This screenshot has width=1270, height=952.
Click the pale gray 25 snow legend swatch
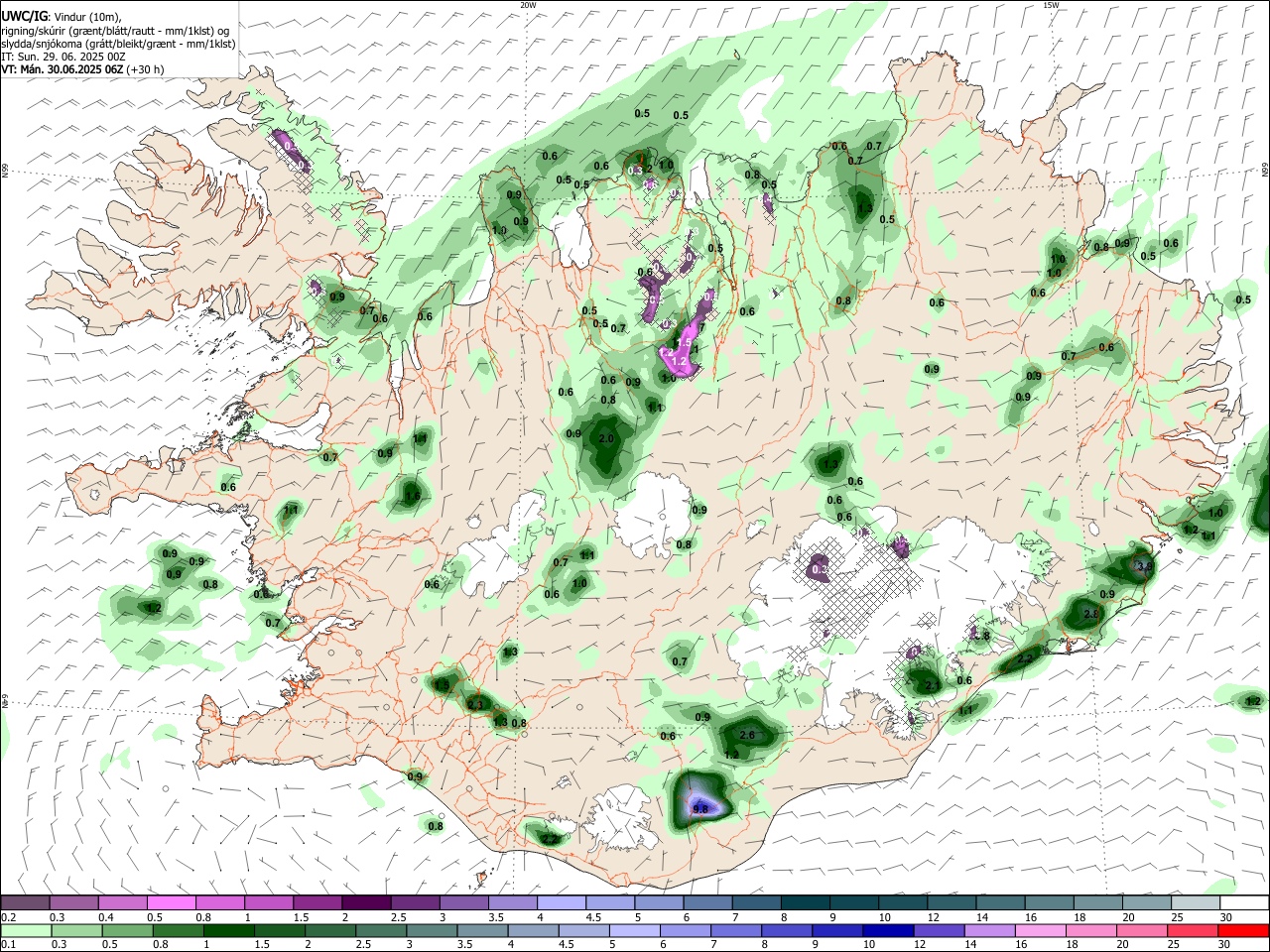[x=1197, y=902]
